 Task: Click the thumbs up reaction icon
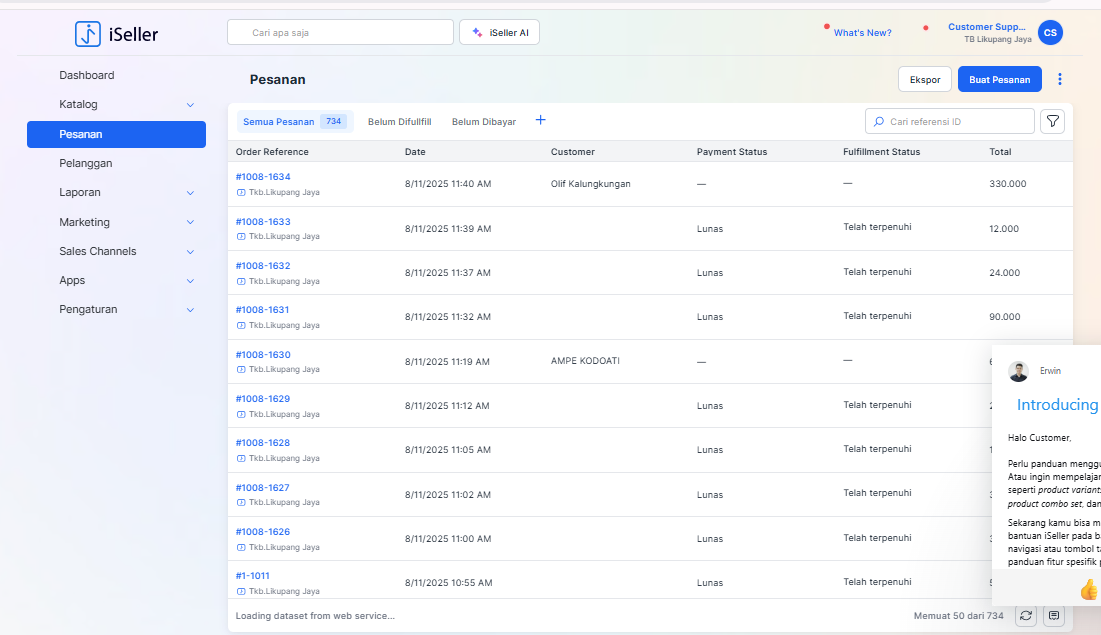tap(1088, 590)
